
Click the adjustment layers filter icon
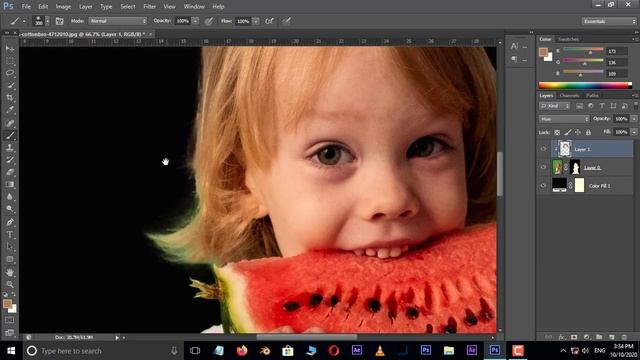tap(591, 106)
